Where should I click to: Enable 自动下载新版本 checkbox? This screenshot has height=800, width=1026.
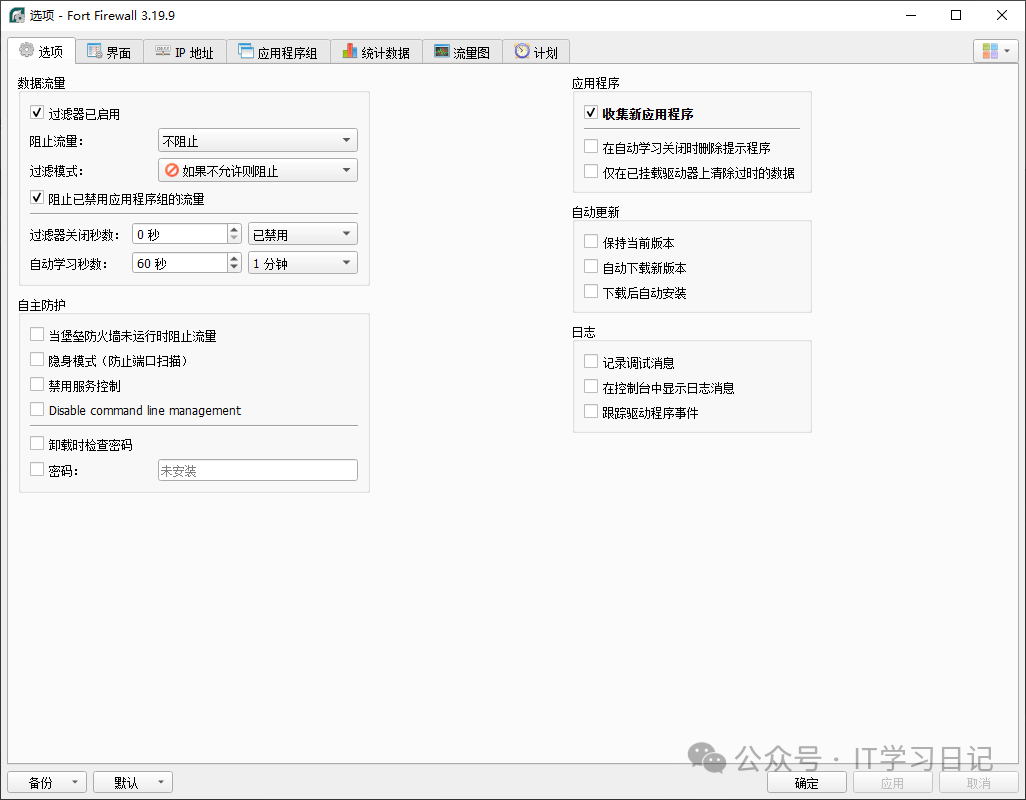coord(591,267)
